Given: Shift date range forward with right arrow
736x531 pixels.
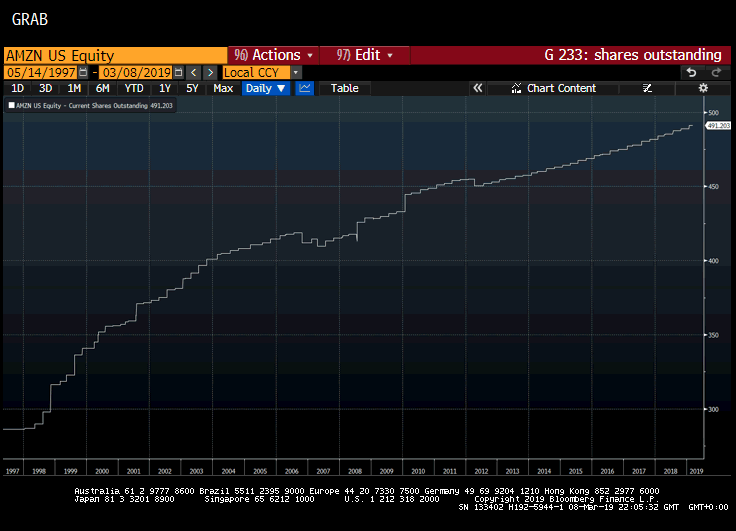Looking at the screenshot, I should (x=210, y=73).
